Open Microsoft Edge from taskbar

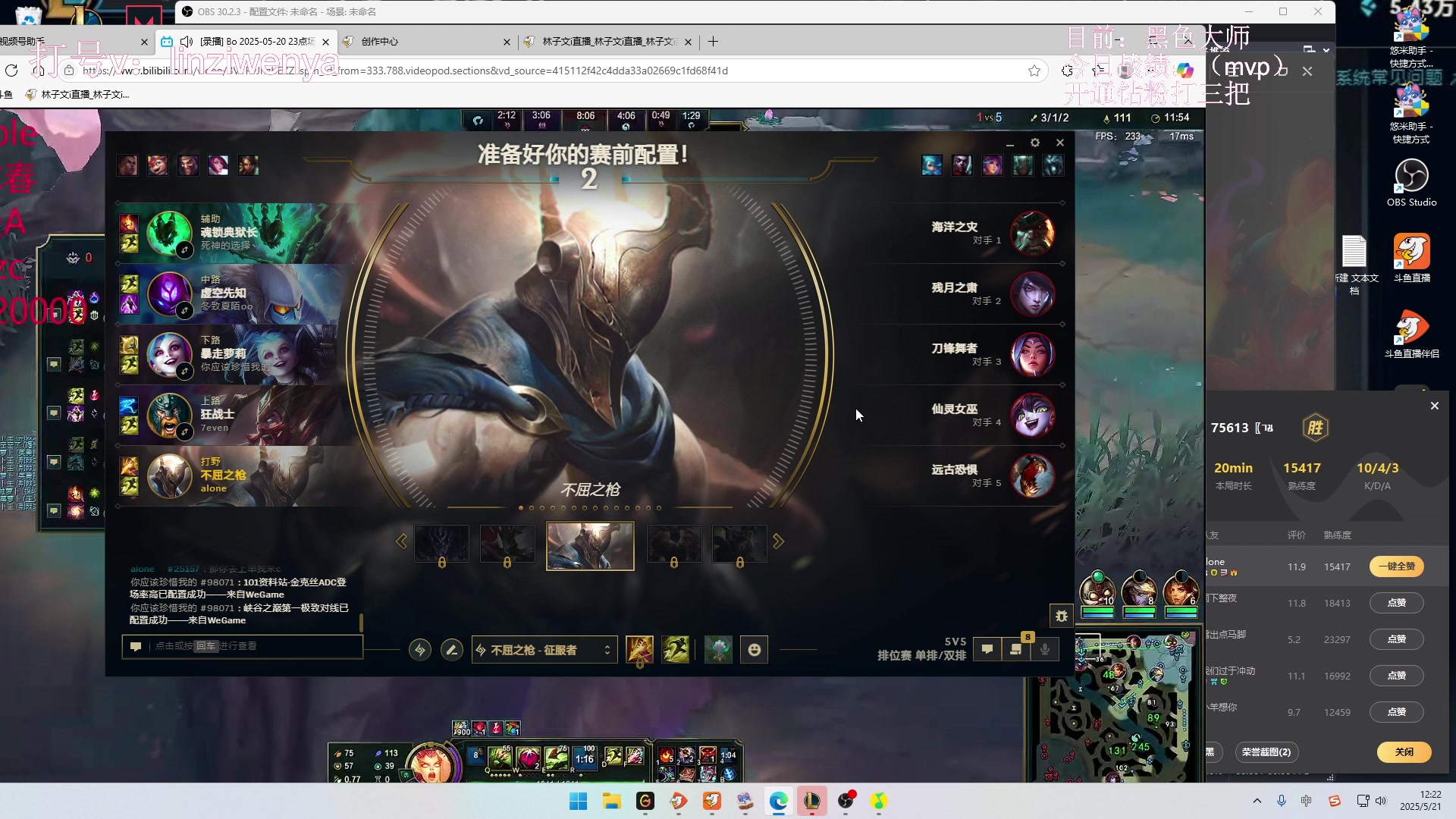(778, 801)
